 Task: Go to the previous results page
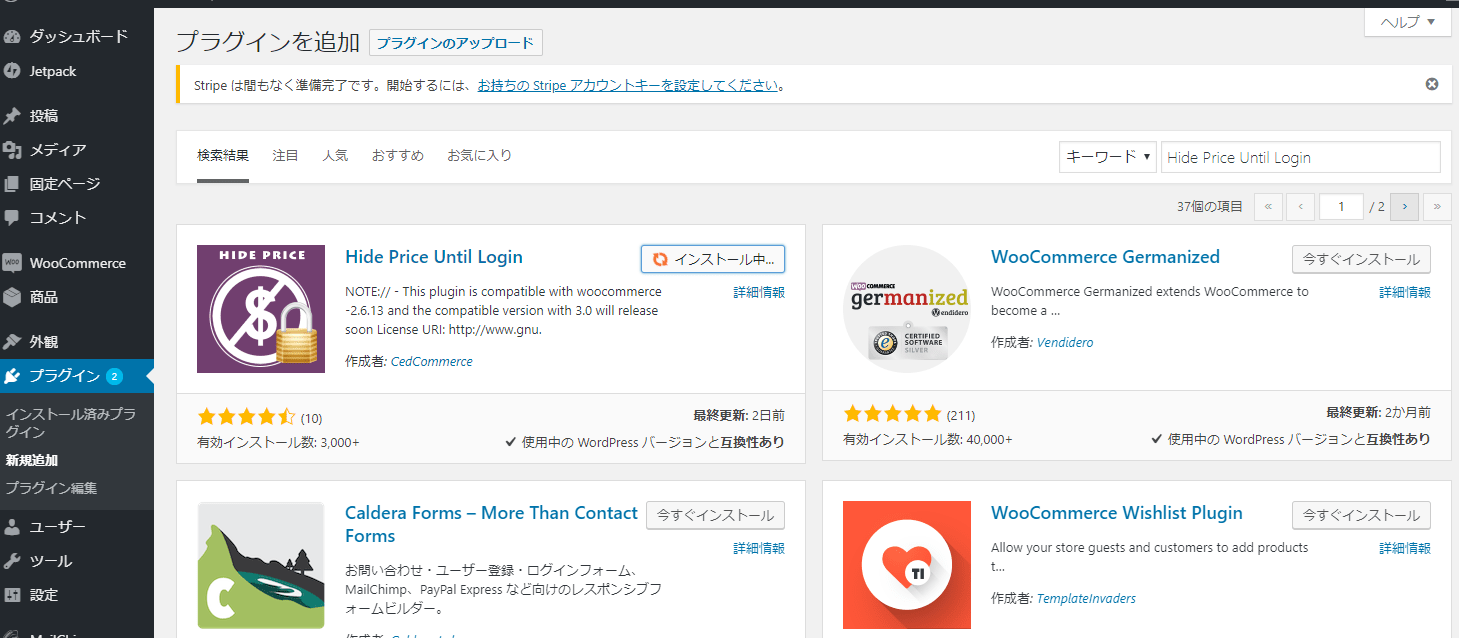[x=1300, y=206]
